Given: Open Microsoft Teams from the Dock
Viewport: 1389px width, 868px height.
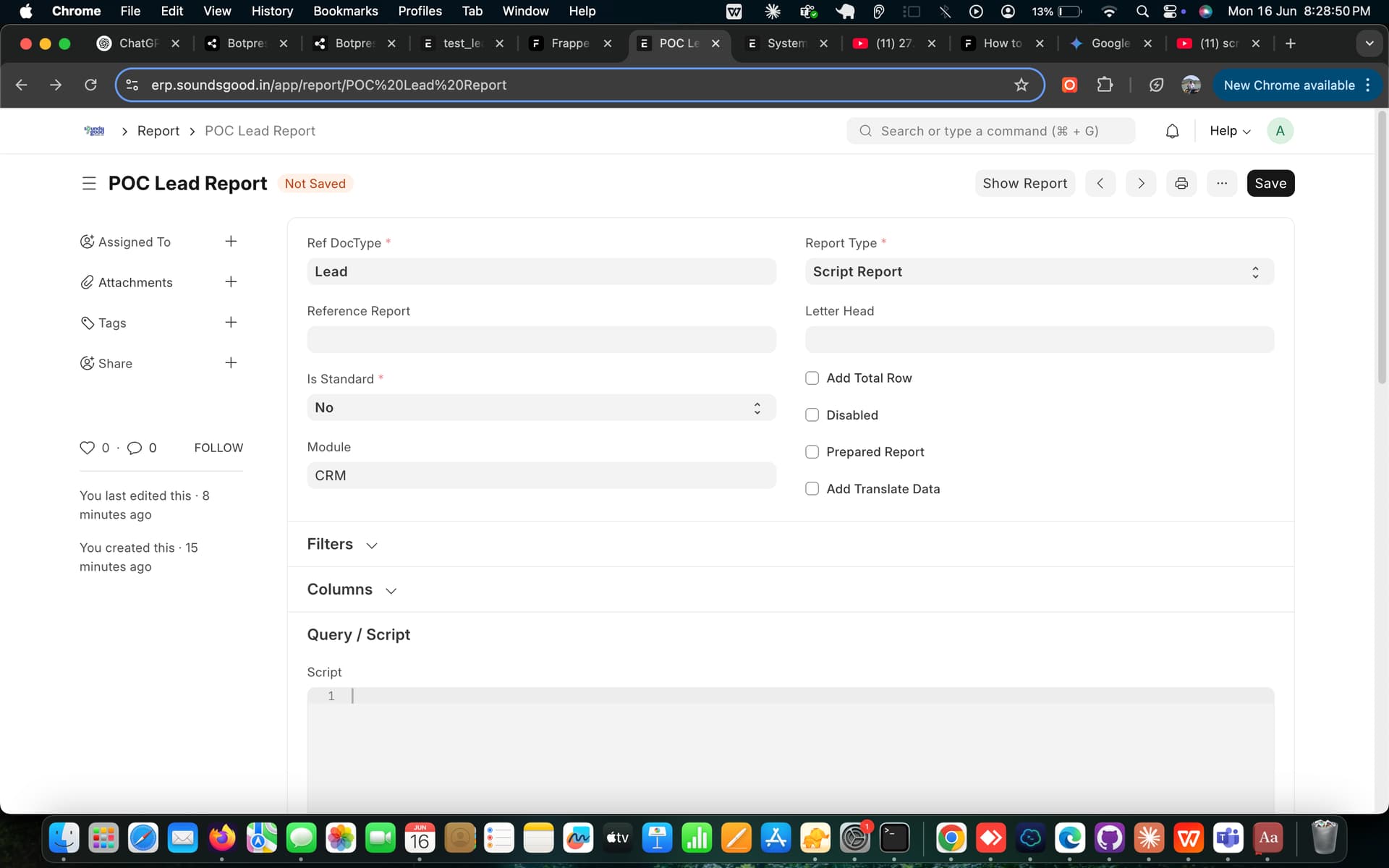Looking at the screenshot, I should click(1228, 838).
